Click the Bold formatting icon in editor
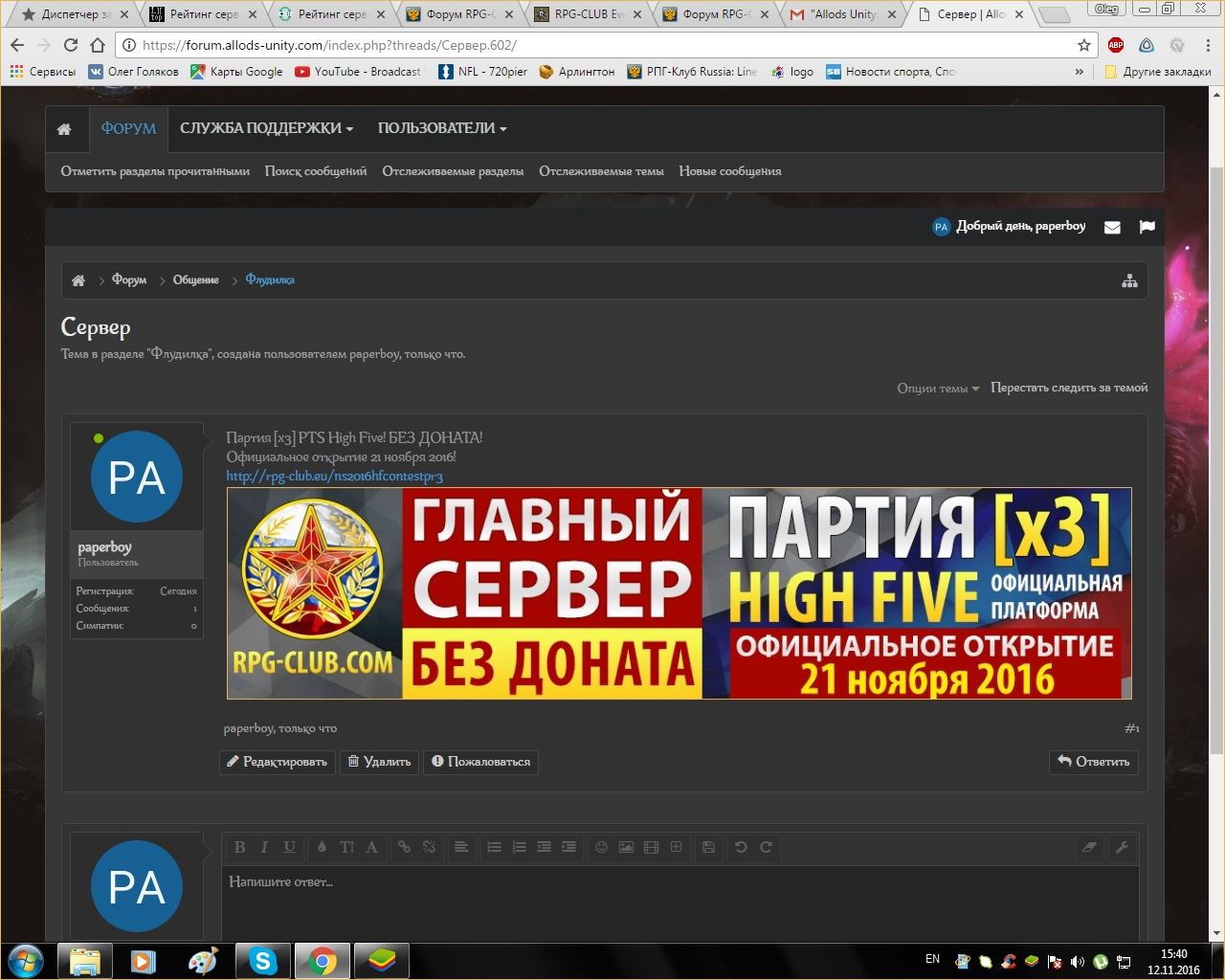 coord(240,847)
